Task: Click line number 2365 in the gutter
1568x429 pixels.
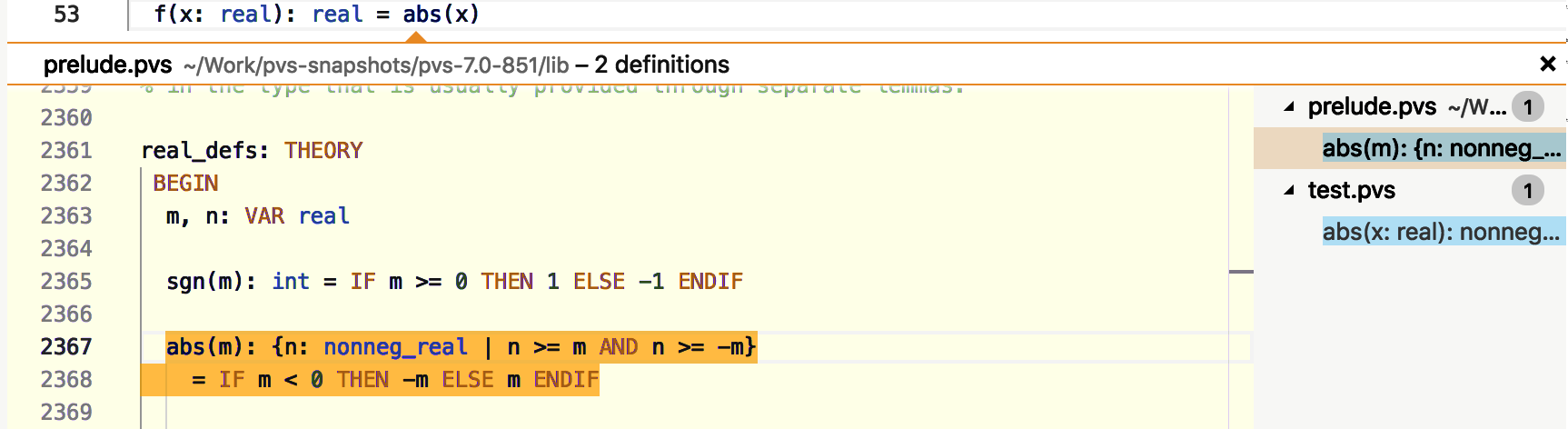Action: (66, 281)
